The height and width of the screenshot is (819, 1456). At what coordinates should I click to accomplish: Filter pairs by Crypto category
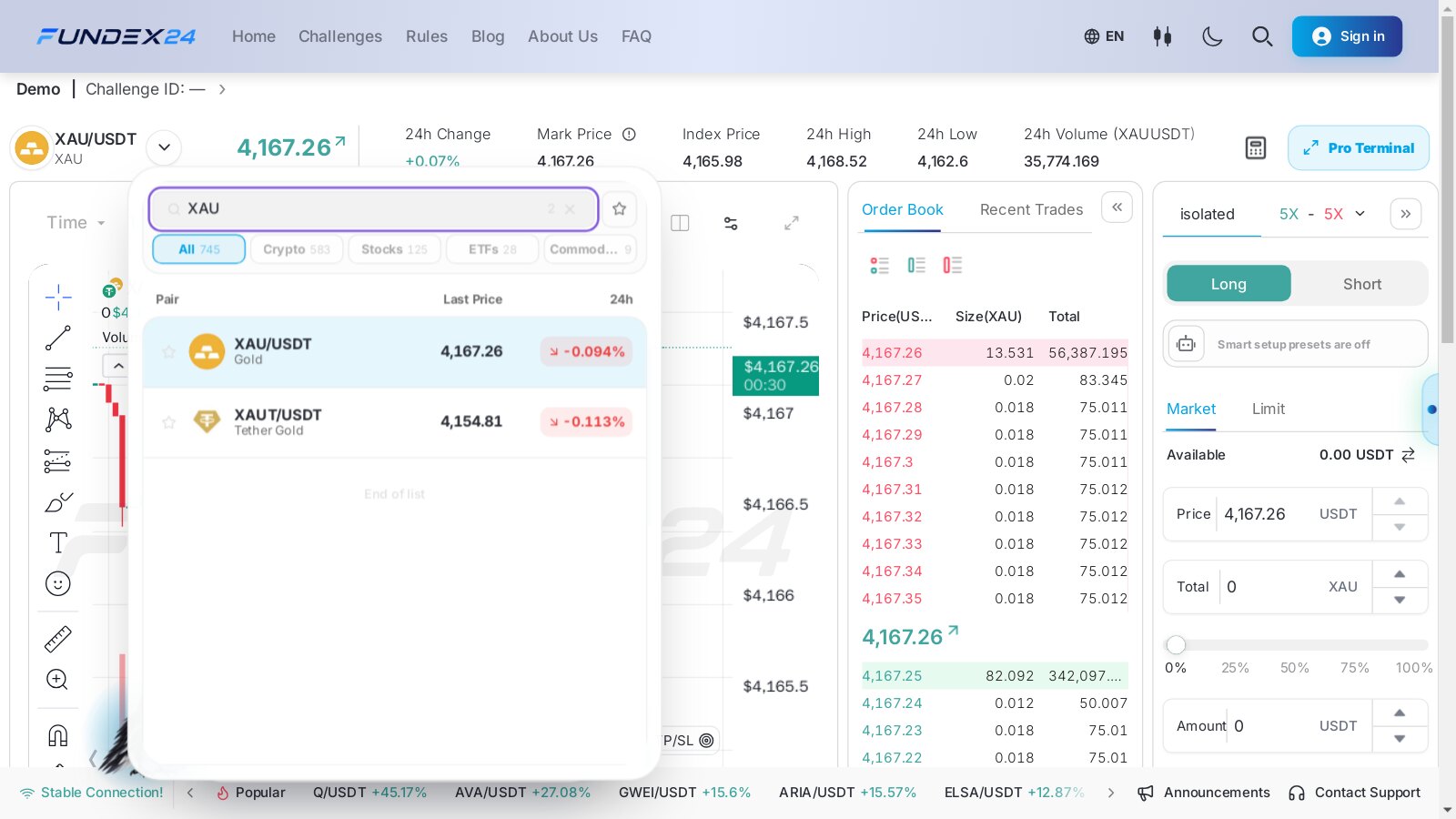point(297,249)
